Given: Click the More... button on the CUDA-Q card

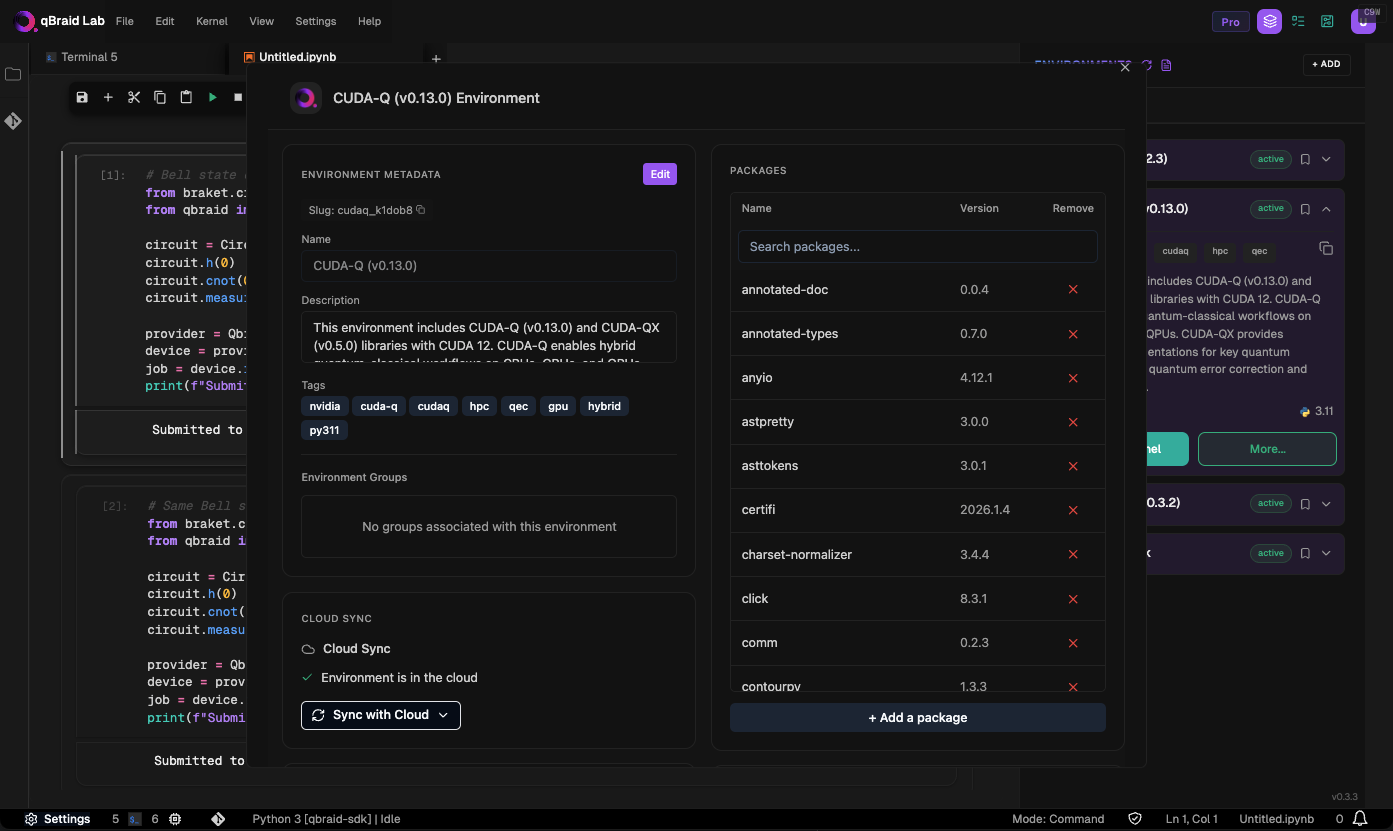Looking at the screenshot, I should click(1267, 449).
